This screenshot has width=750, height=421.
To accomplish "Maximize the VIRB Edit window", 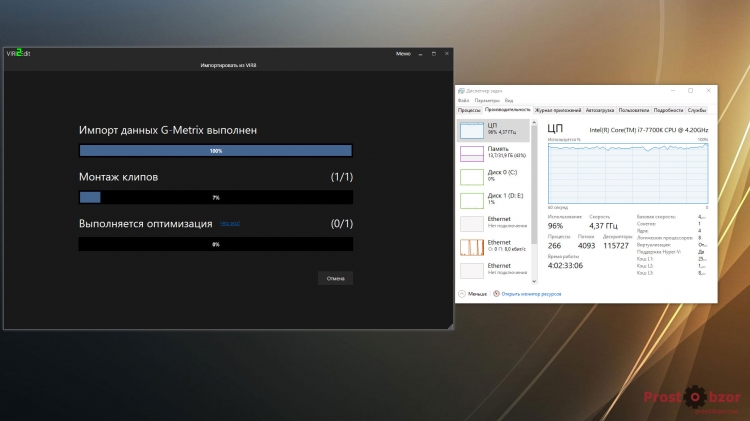I will point(434,54).
